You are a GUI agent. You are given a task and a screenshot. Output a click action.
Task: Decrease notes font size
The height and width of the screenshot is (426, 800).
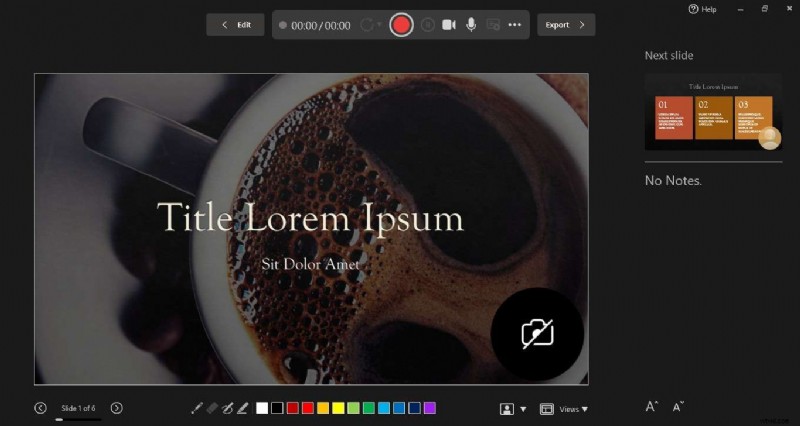[x=677, y=406]
